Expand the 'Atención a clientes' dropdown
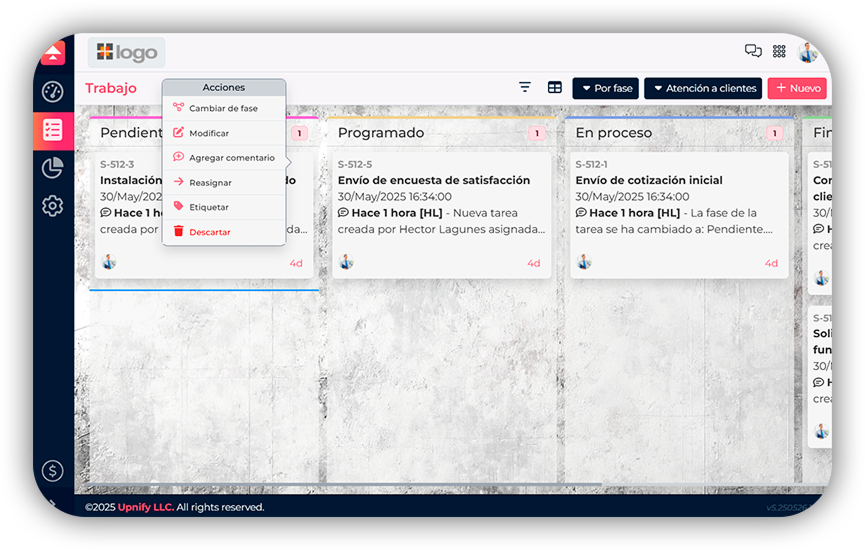The image size is (865, 550). (x=702, y=88)
